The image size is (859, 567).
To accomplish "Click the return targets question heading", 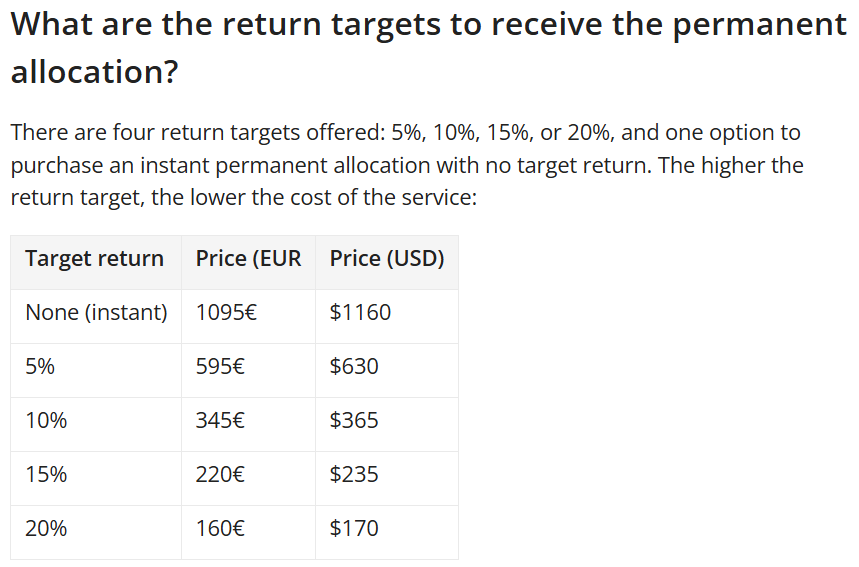I will [x=428, y=47].
